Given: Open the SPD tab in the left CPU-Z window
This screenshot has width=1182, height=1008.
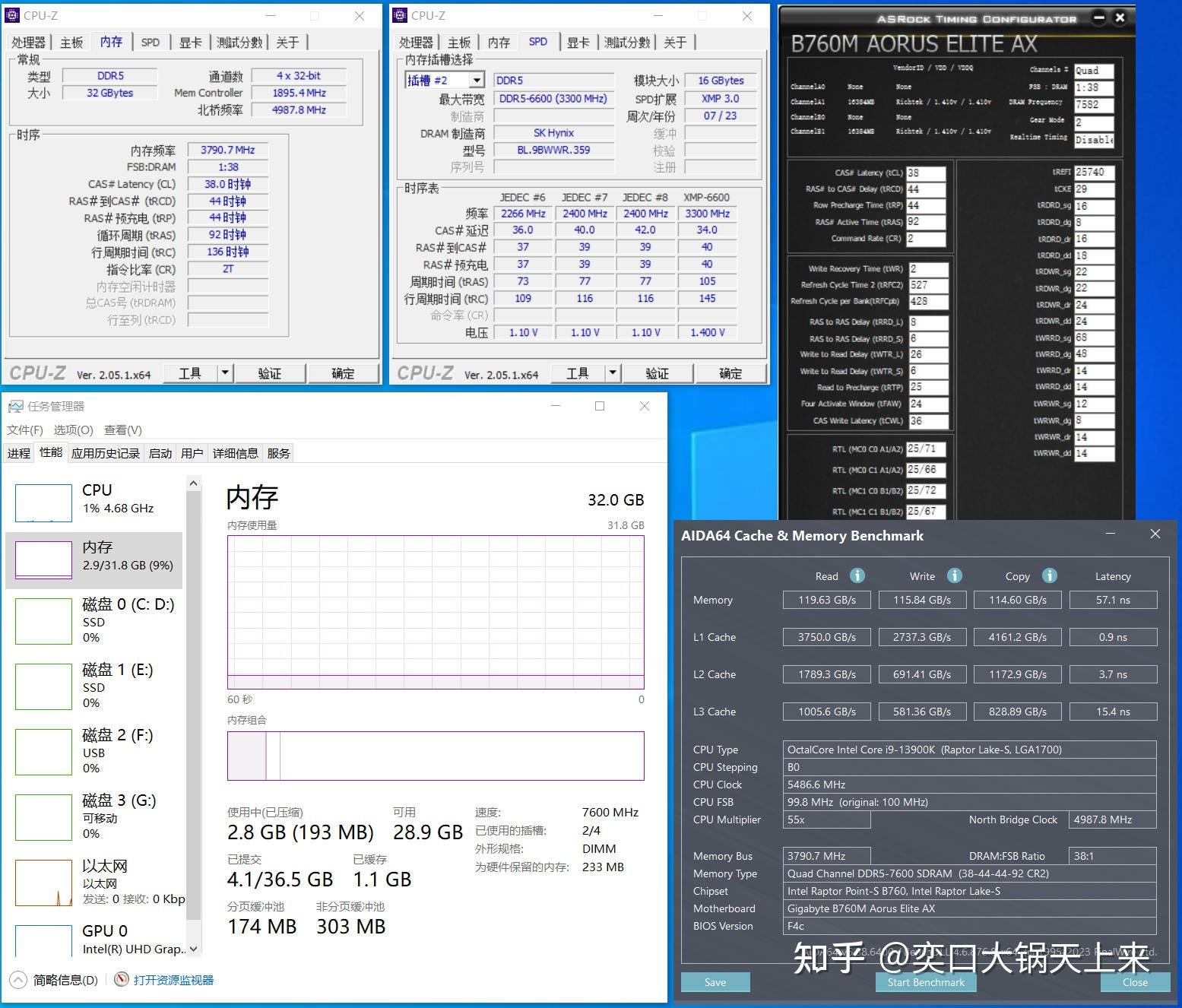Looking at the screenshot, I should 151,42.
